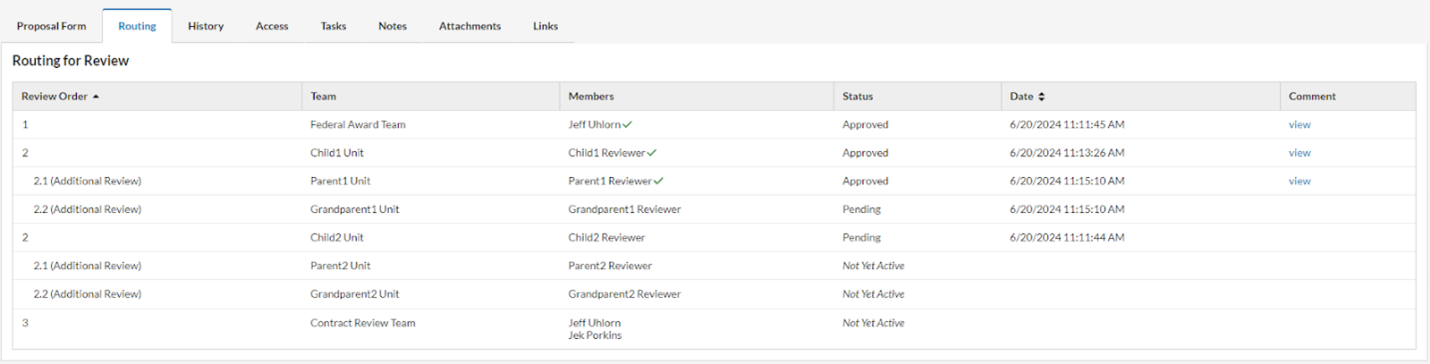Viewport: 1430px width, 364px height.
Task: Click the Team column header
Action: [x=323, y=97]
